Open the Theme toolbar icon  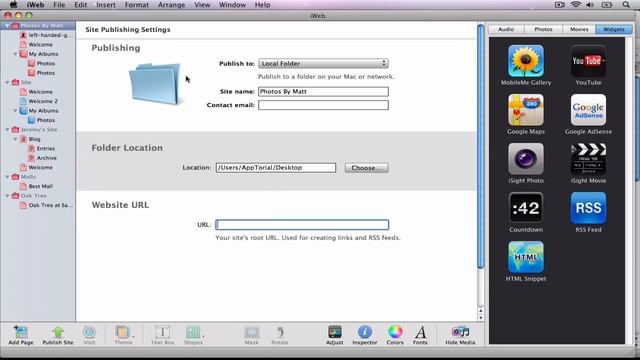tap(123, 335)
